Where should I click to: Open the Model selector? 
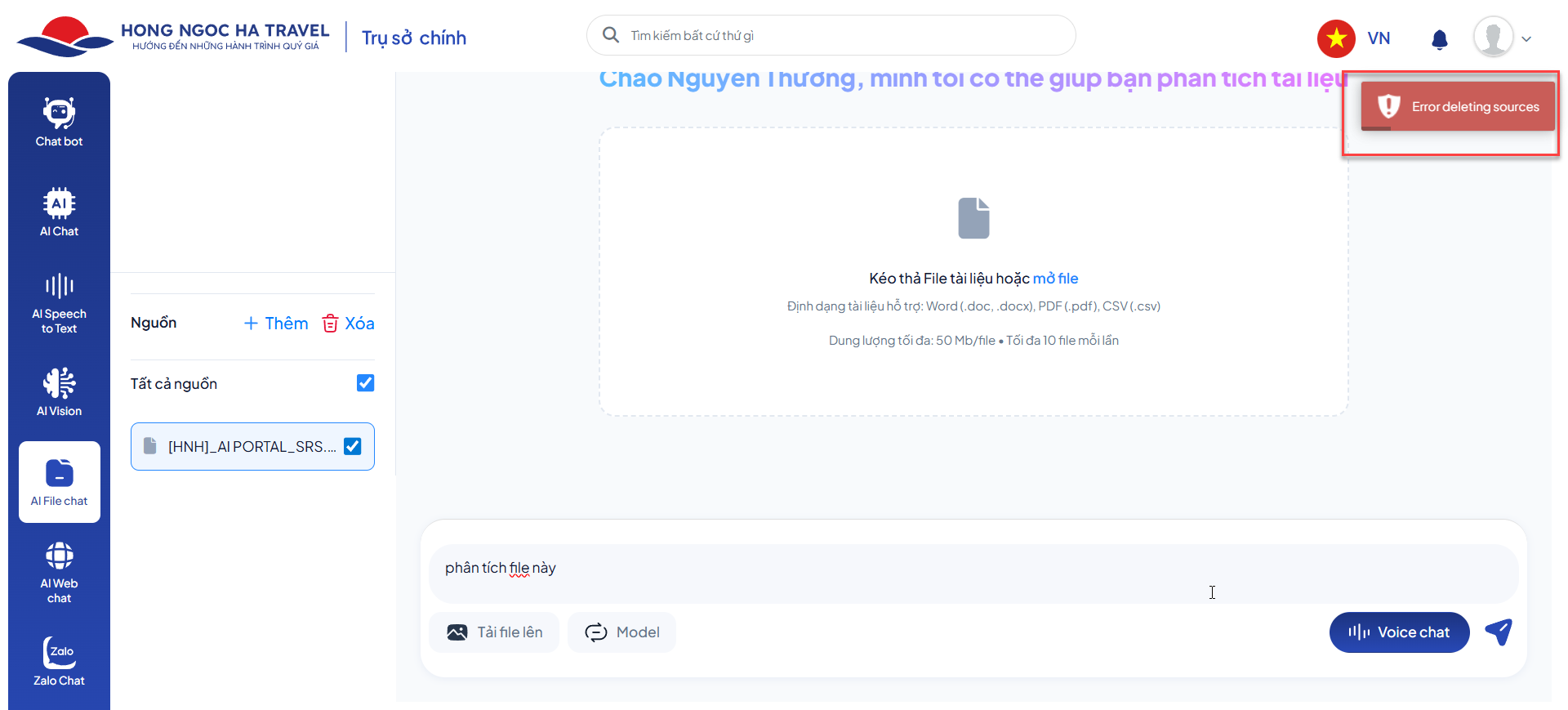(621, 632)
